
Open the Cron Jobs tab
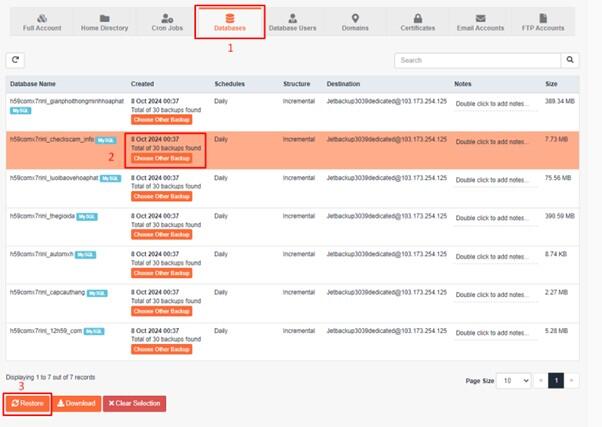pos(167,22)
